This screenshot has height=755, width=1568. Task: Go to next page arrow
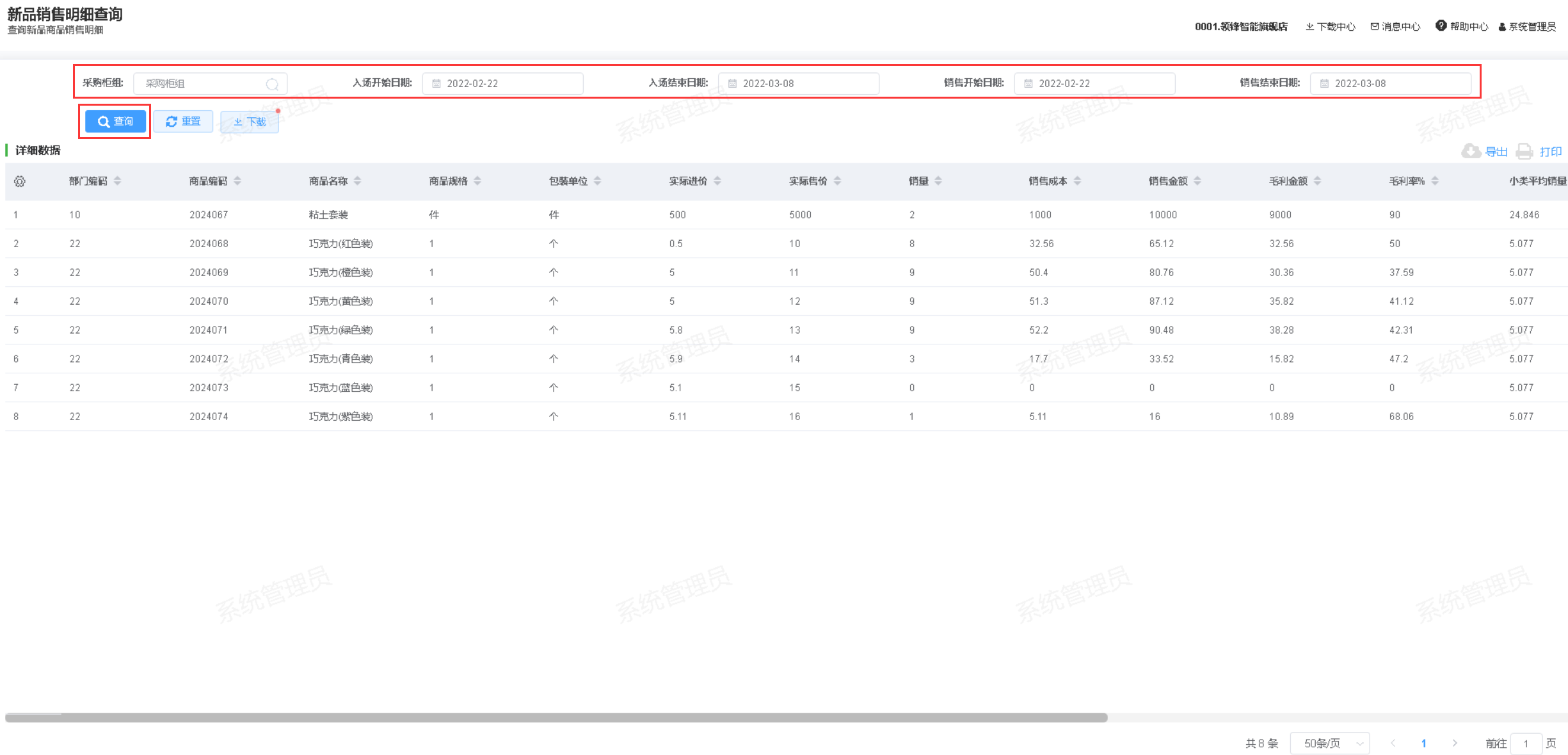(1455, 743)
